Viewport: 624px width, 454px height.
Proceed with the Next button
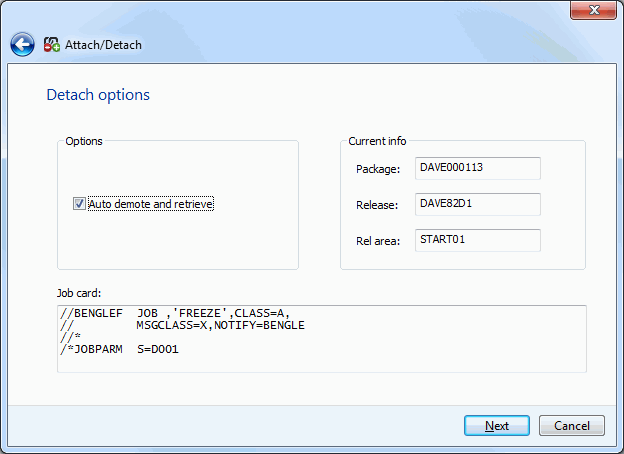(497, 425)
